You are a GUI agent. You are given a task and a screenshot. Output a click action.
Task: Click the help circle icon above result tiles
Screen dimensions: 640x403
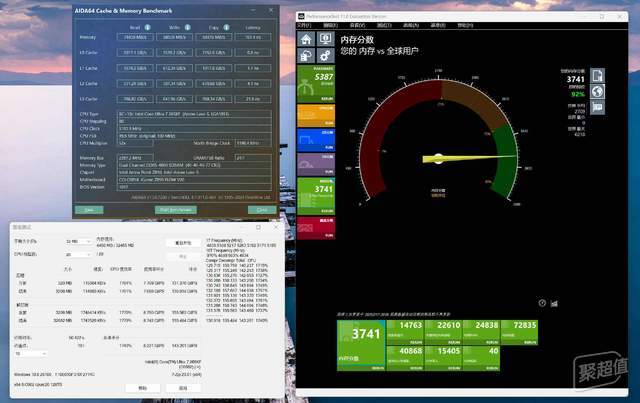click(x=542, y=303)
